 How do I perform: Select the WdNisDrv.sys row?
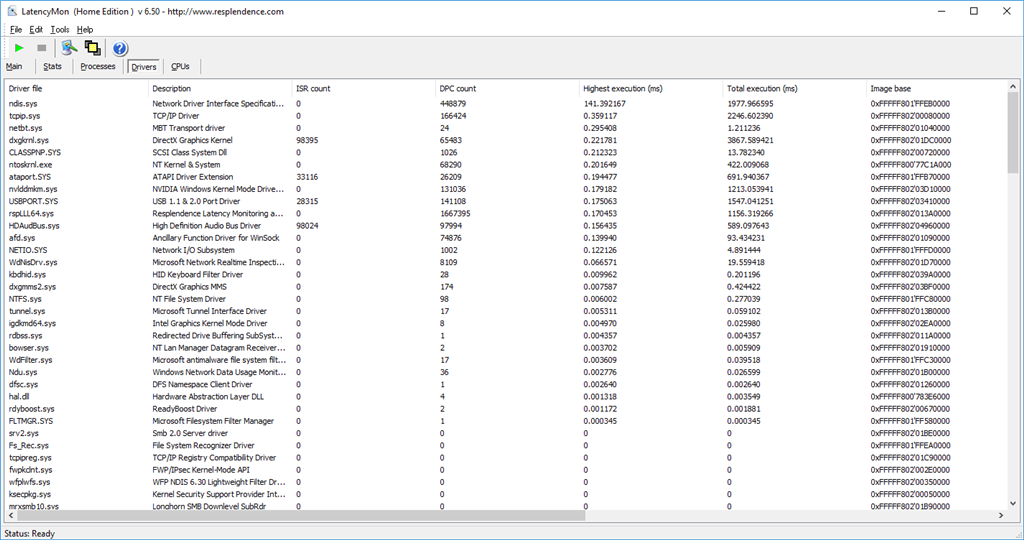[x=506, y=262]
